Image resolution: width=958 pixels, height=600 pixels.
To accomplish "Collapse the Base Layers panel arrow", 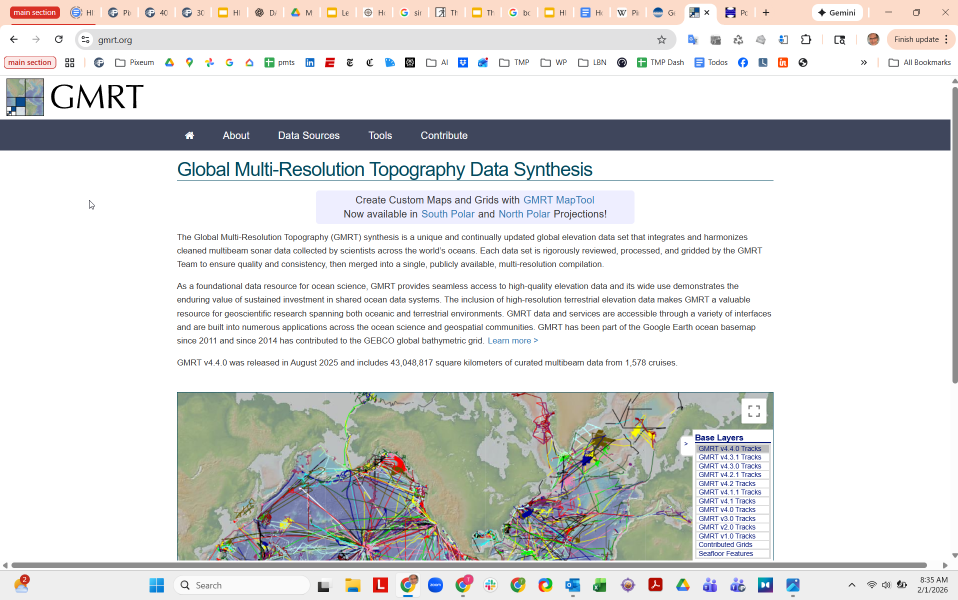I will pyautogui.click(x=686, y=443).
